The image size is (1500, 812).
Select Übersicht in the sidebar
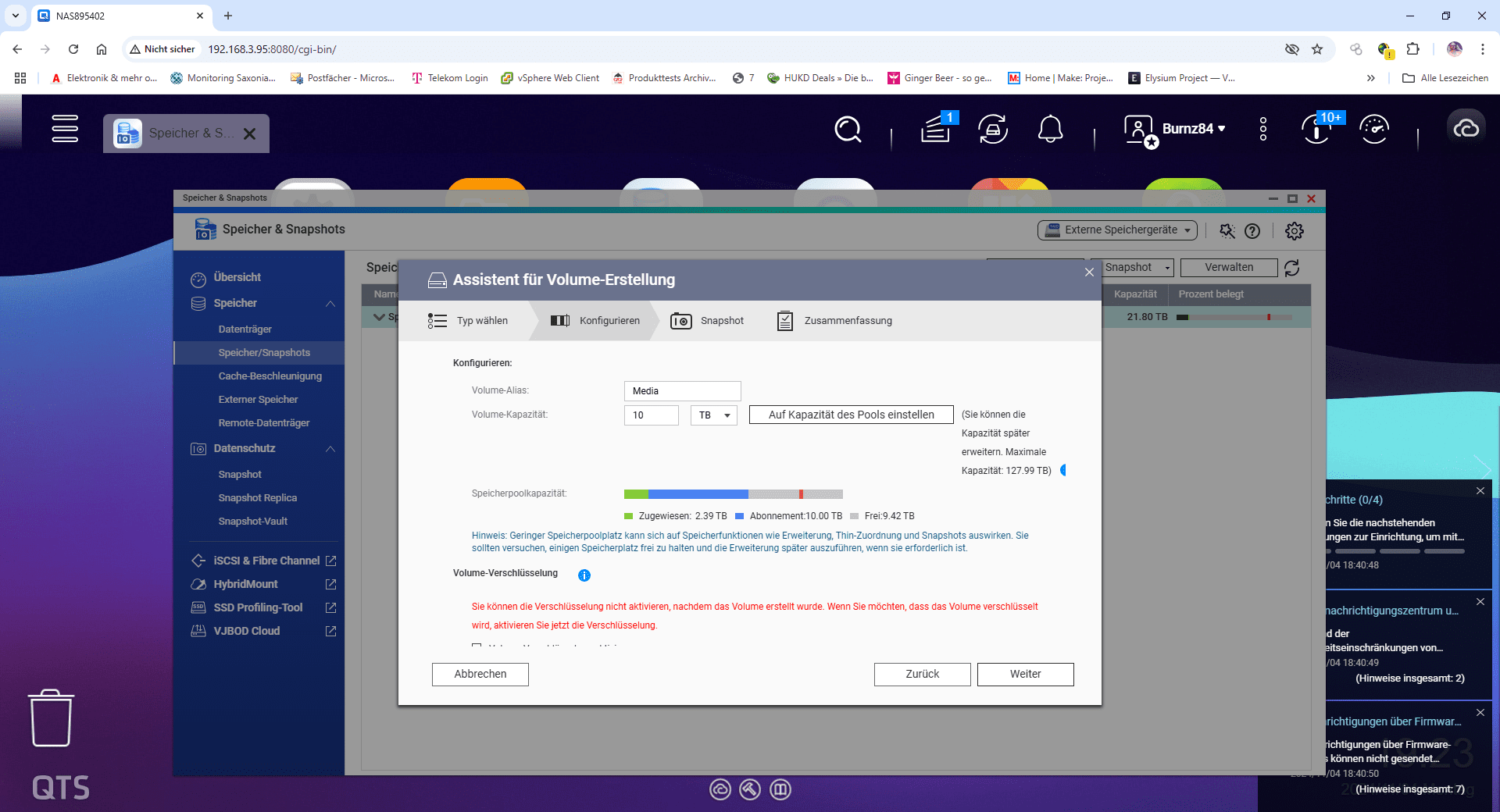[237, 277]
